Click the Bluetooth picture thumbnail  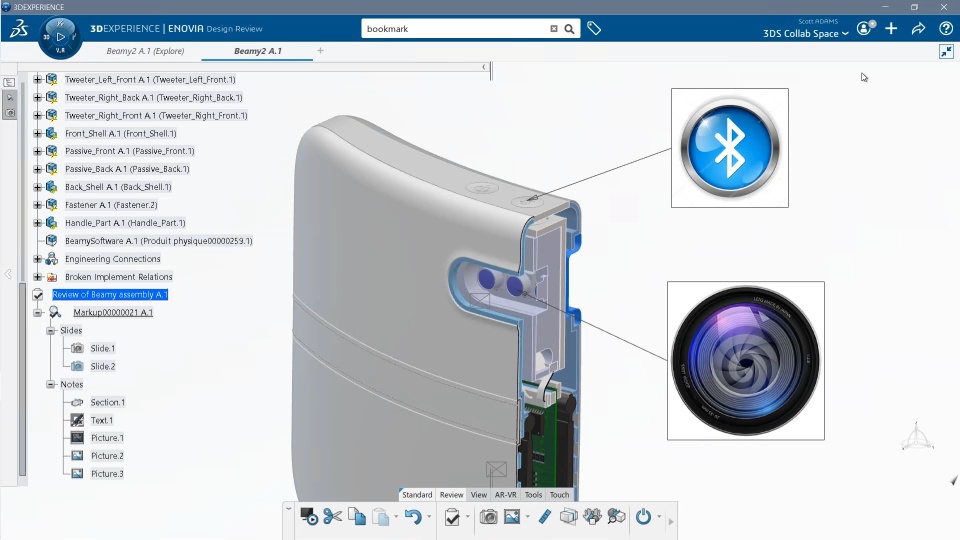pos(730,148)
